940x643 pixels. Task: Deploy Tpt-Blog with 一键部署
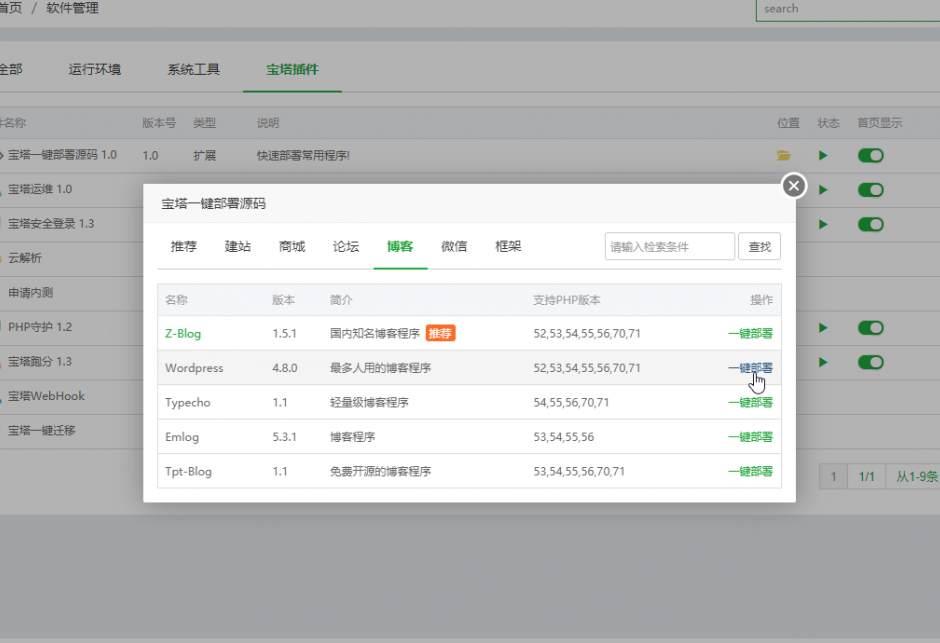pos(751,472)
